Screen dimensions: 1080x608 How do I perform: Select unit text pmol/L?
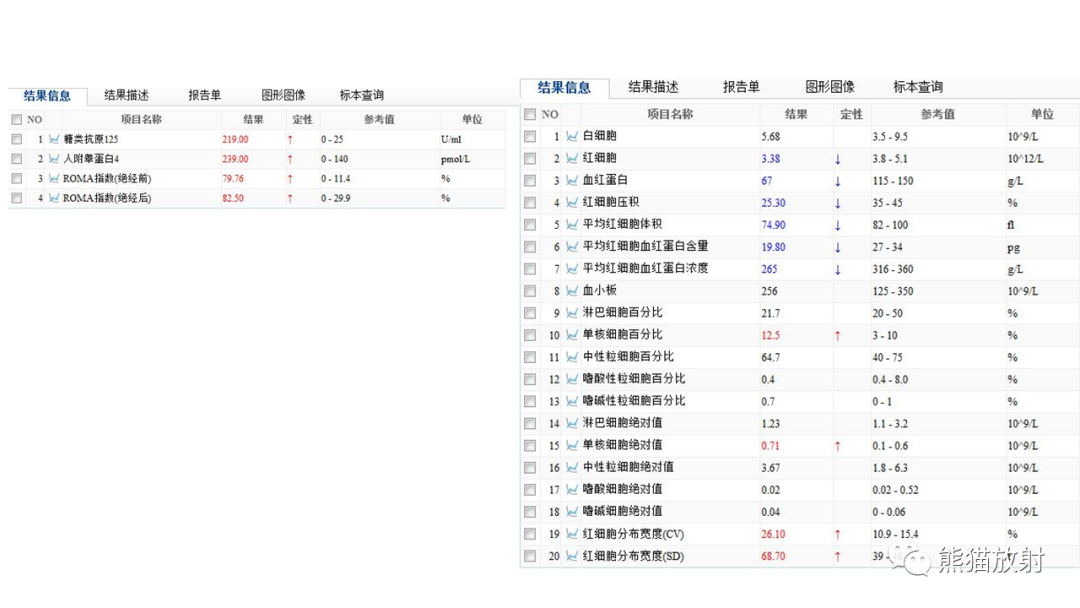tap(455, 159)
